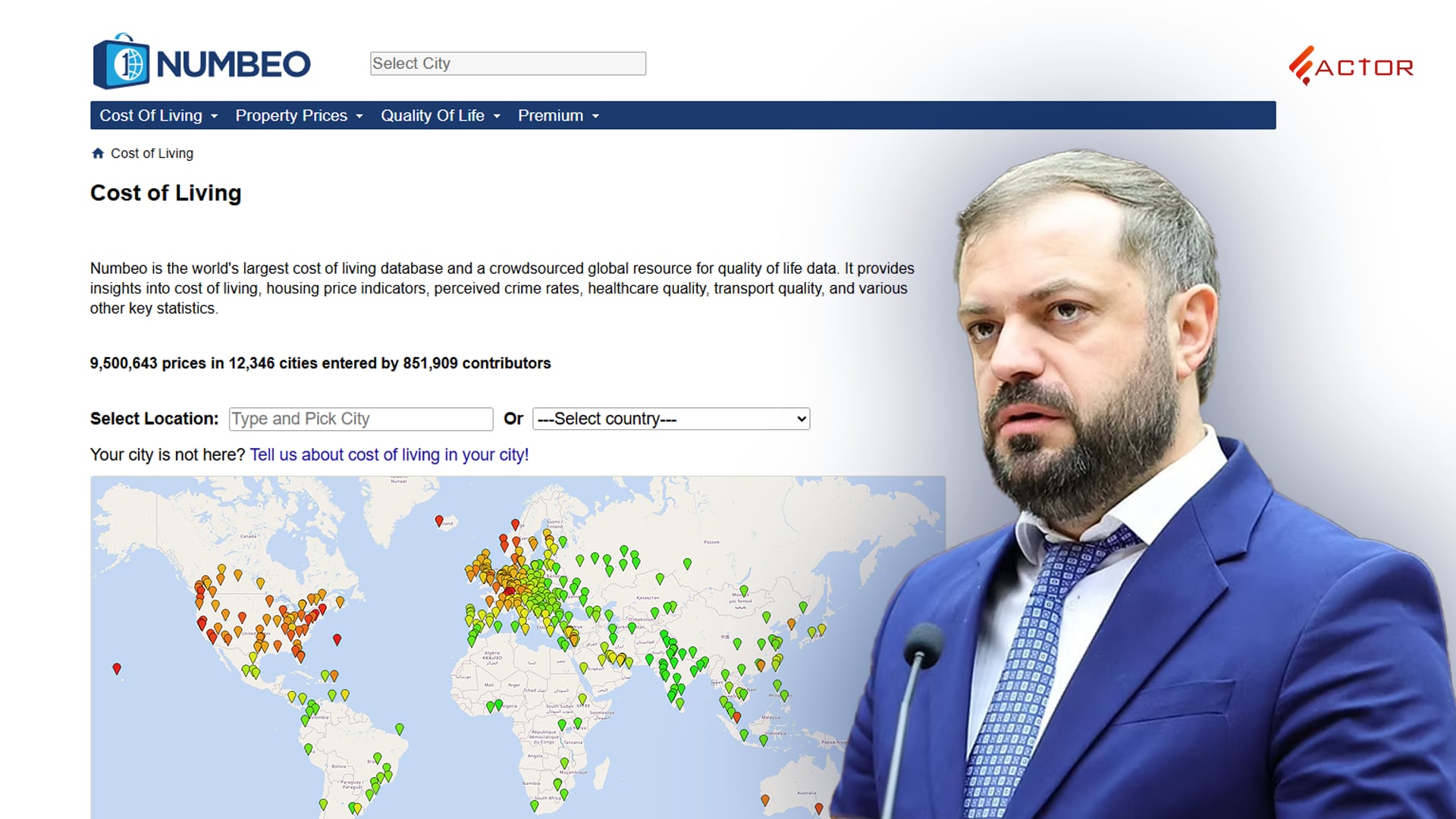Click the world map over Russia
Viewport: 1456px width, 819px height.
point(728,546)
